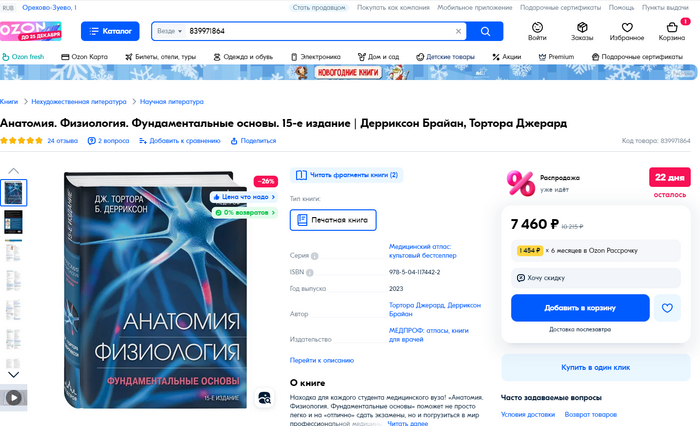Show next thumbnails with down chevron

[x=14, y=375]
